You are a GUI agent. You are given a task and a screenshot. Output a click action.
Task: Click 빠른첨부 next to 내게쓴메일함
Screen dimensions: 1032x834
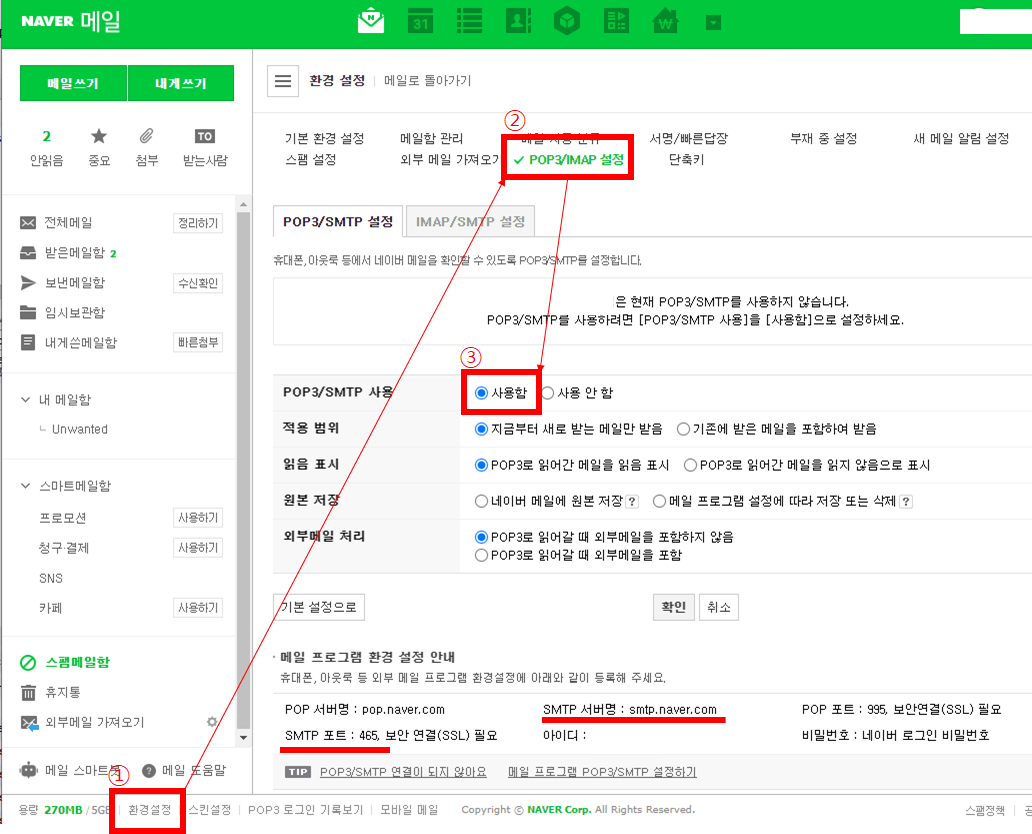198,342
